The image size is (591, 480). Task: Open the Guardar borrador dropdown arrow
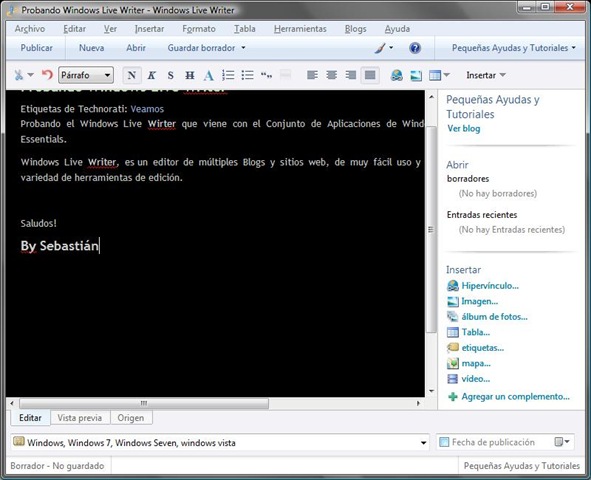click(243, 48)
